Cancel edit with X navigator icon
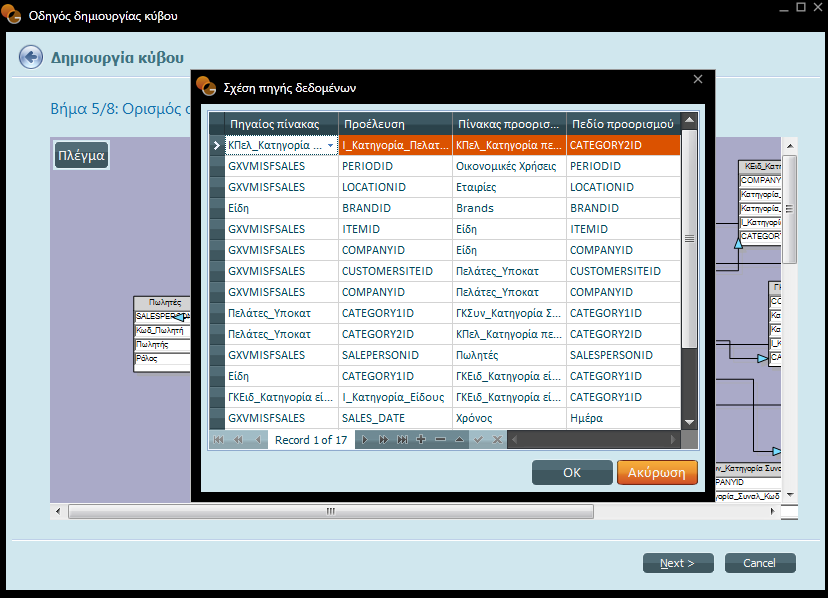 tap(497, 440)
